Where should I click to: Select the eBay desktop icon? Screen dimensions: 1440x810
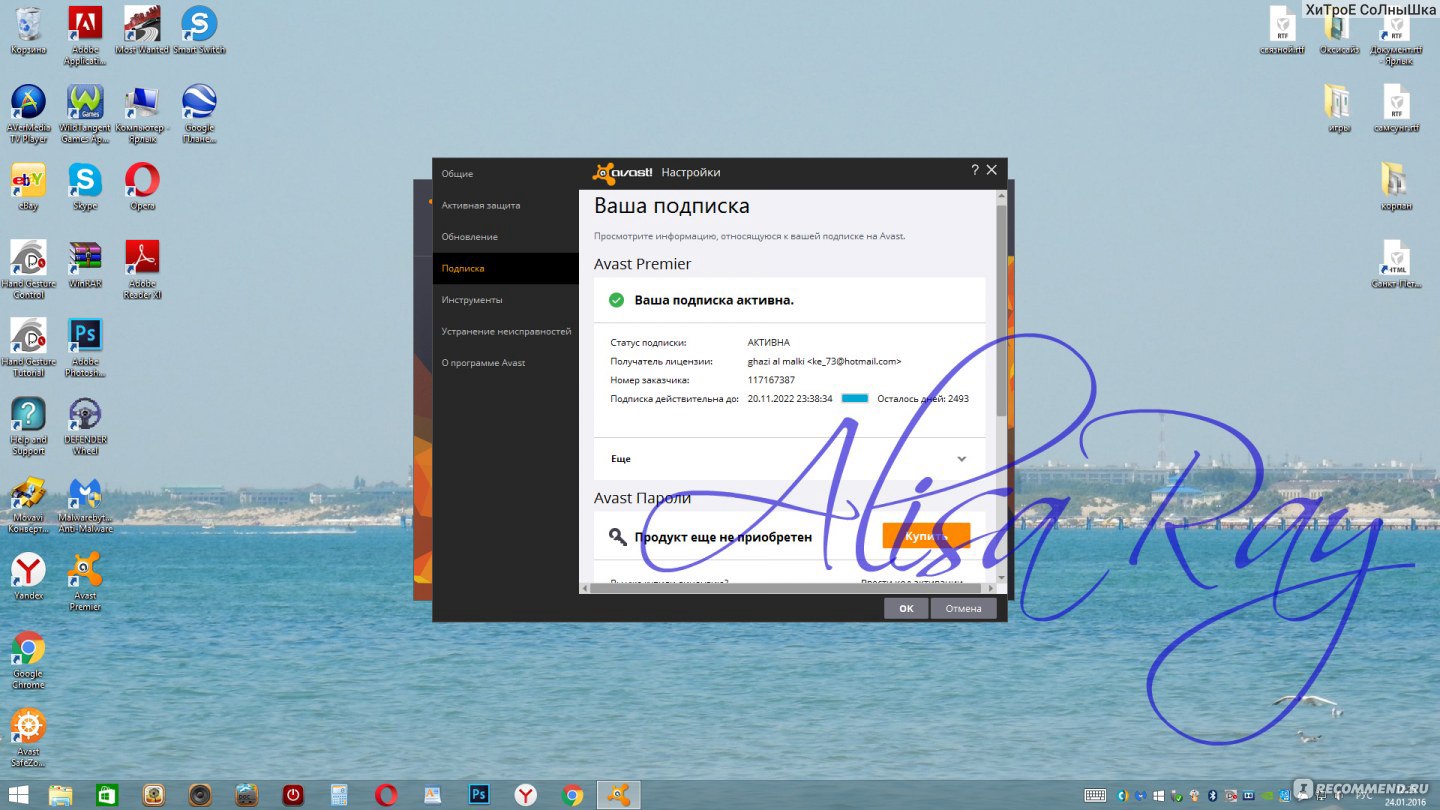[x=28, y=186]
